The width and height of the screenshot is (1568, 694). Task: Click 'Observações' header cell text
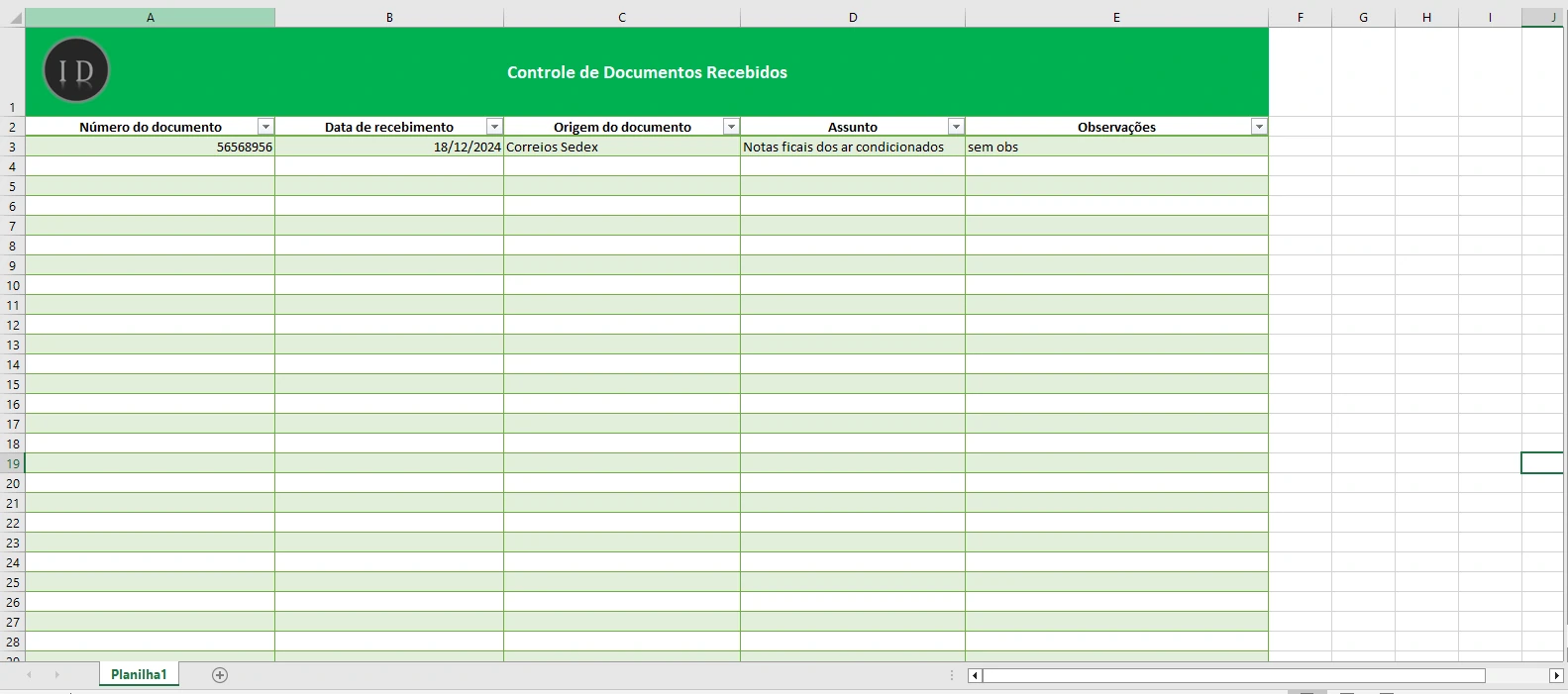tap(1116, 127)
